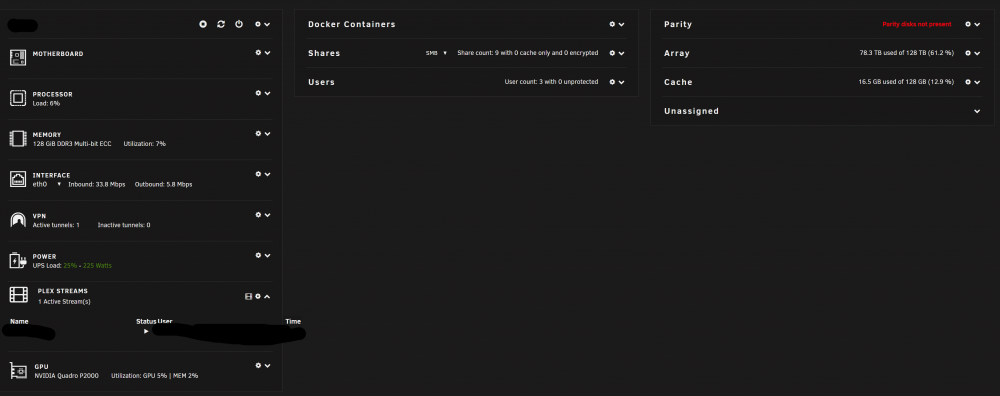This screenshot has height=396, width=1000.
Task: Open the GPU settings gear
Action: click(x=258, y=365)
